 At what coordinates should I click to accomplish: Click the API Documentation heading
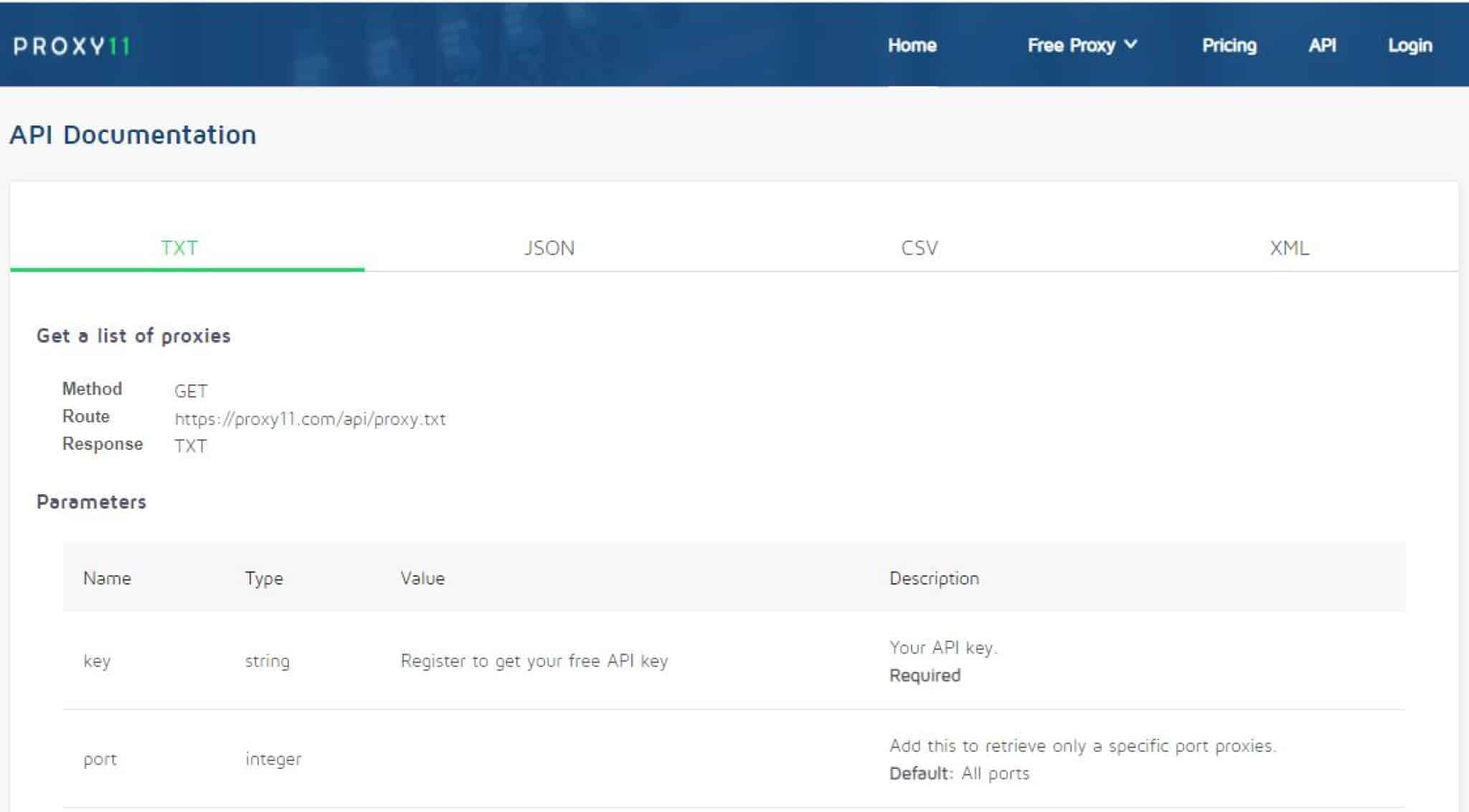(133, 135)
